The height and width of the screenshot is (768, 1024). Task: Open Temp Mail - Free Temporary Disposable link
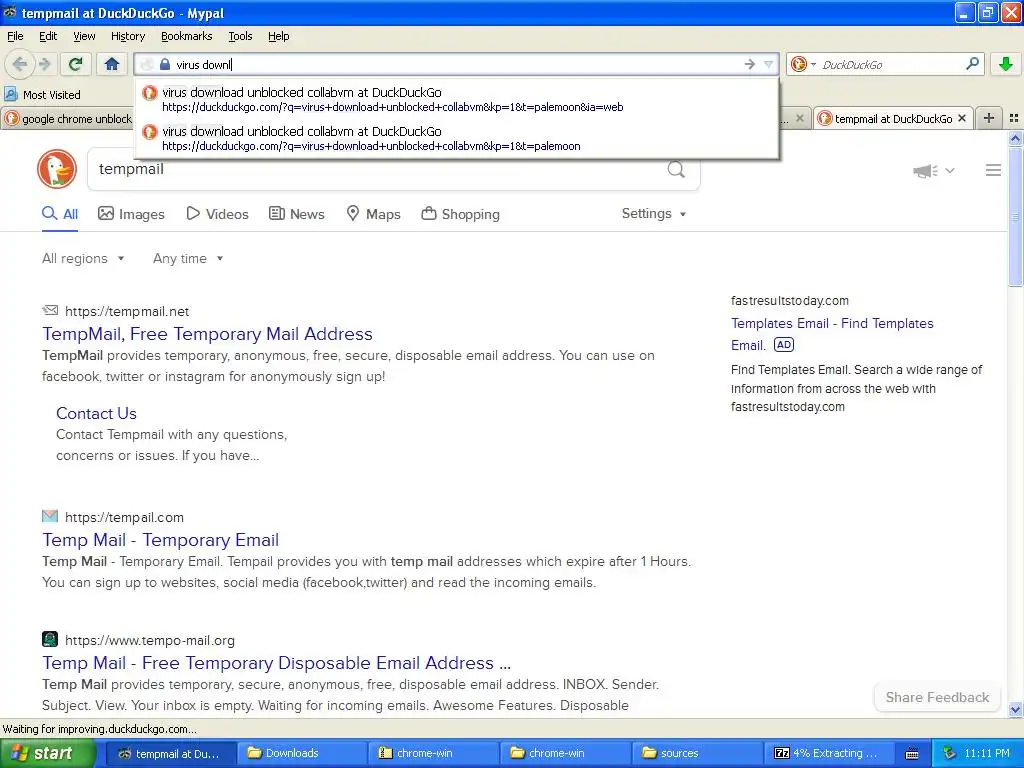276,663
